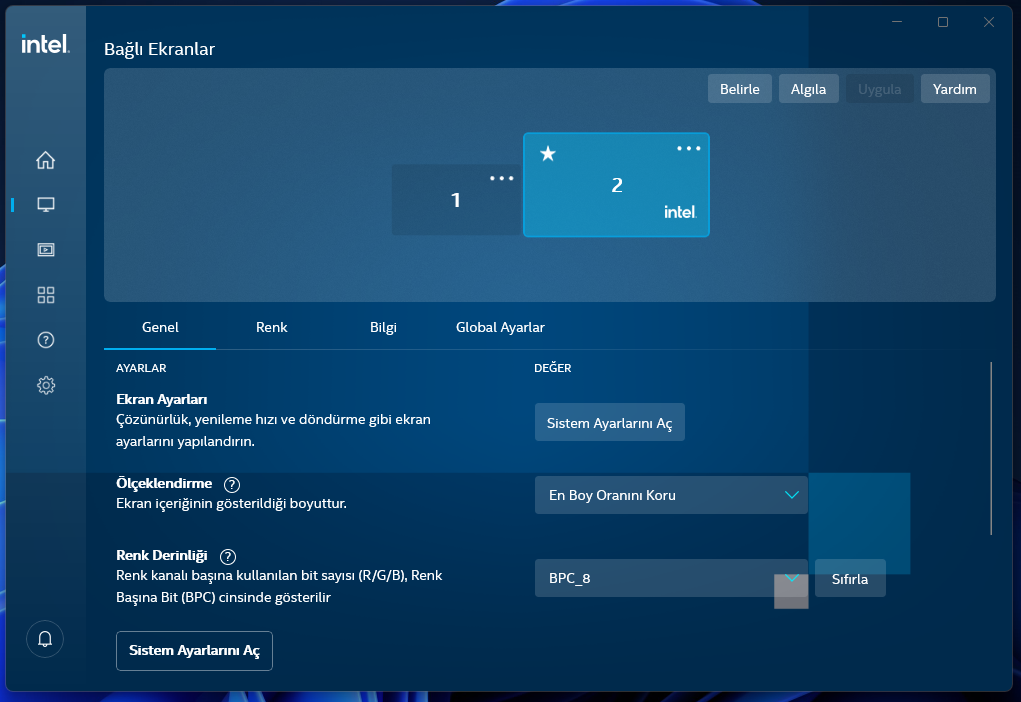
Task: Click filled Sistem Ayarlarını Aç button in Ekran Ayarları
Action: (x=609, y=423)
